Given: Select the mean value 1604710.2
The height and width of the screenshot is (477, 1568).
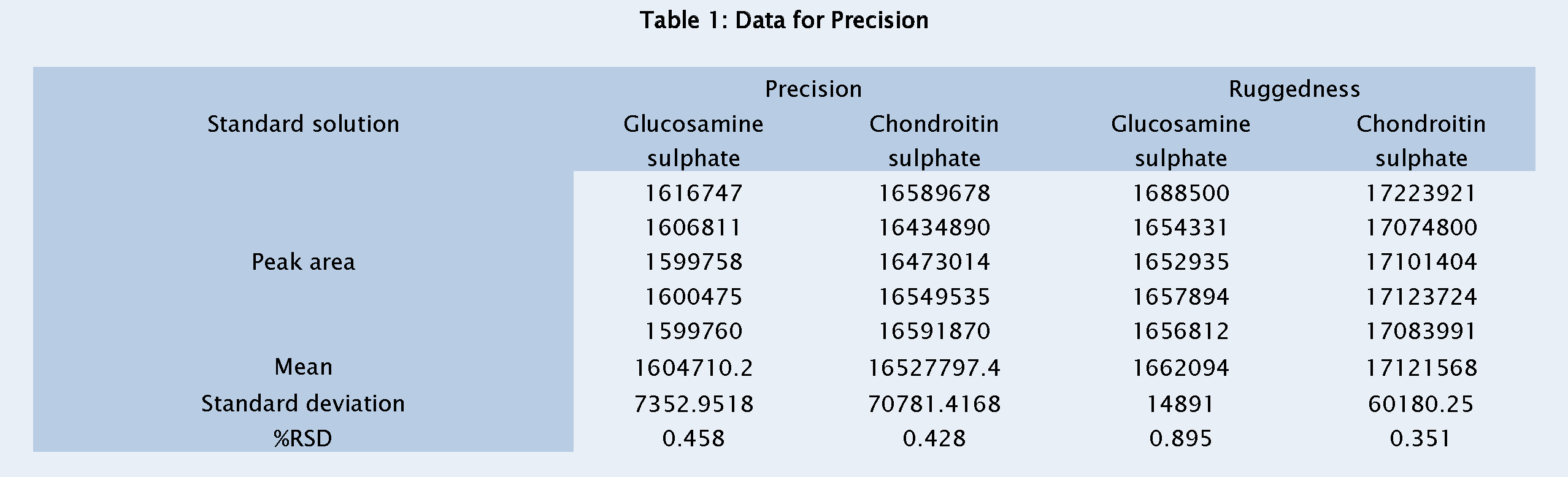Looking at the screenshot, I should click(693, 368).
